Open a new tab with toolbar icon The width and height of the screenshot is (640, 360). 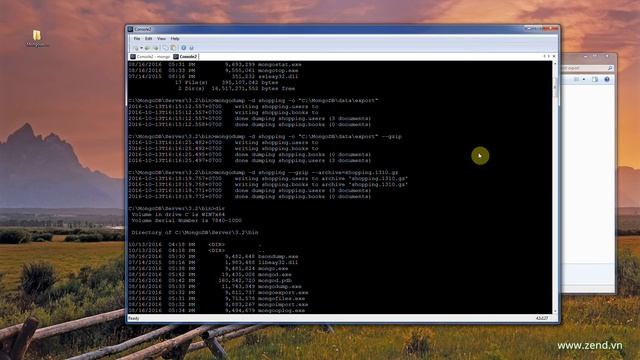(x=136, y=48)
